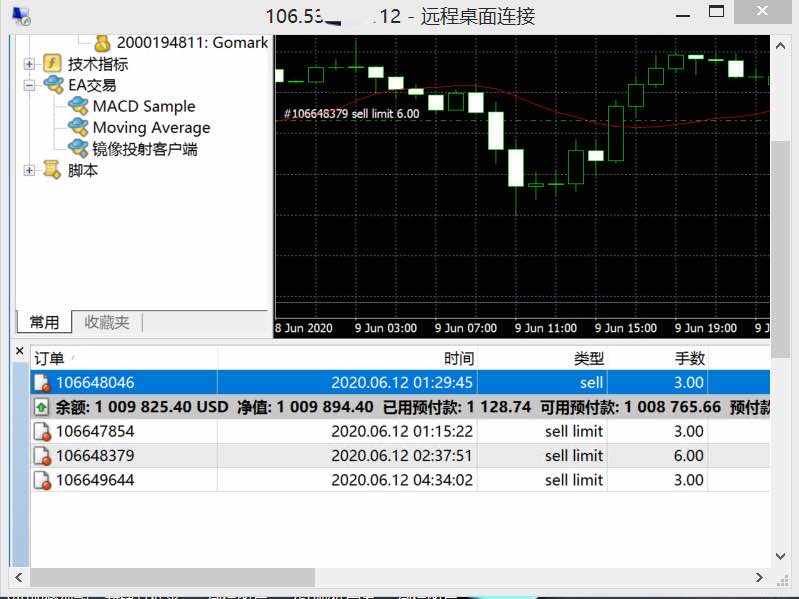Image resolution: width=799 pixels, height=599 pixels.
Task: Click the balance text 余额: 1 009 825.40 USD
Action: tap(142, 407)
